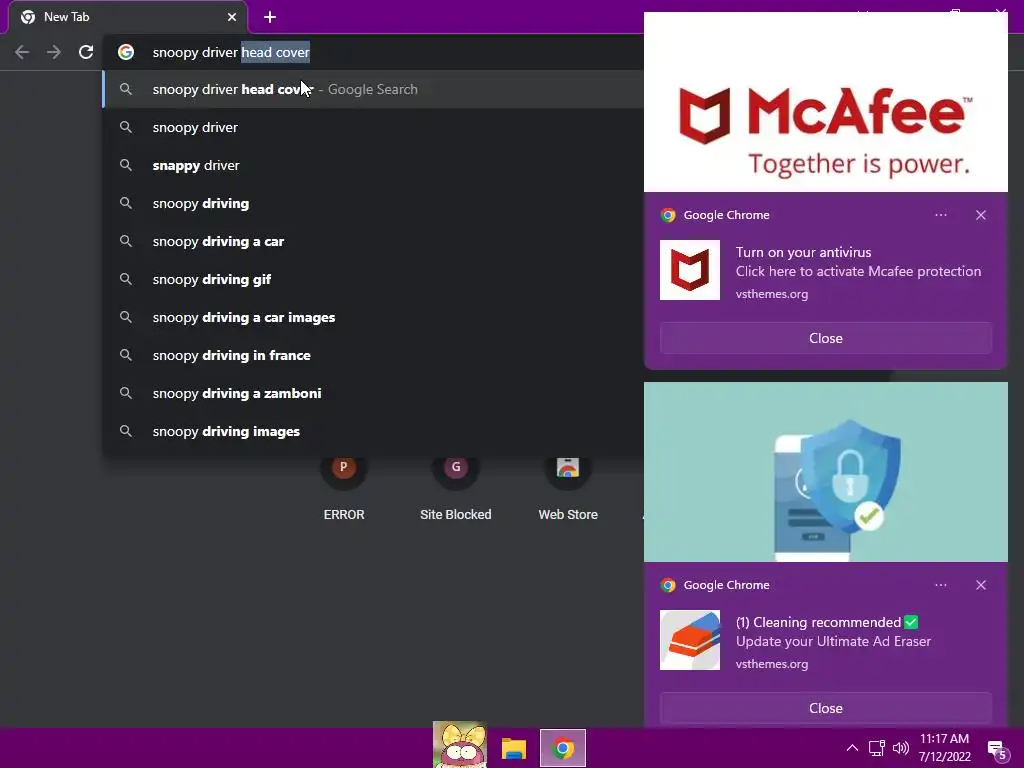Open options menu on Cleaning recommended notification
1024x768 pixels.
pos(940,585)
